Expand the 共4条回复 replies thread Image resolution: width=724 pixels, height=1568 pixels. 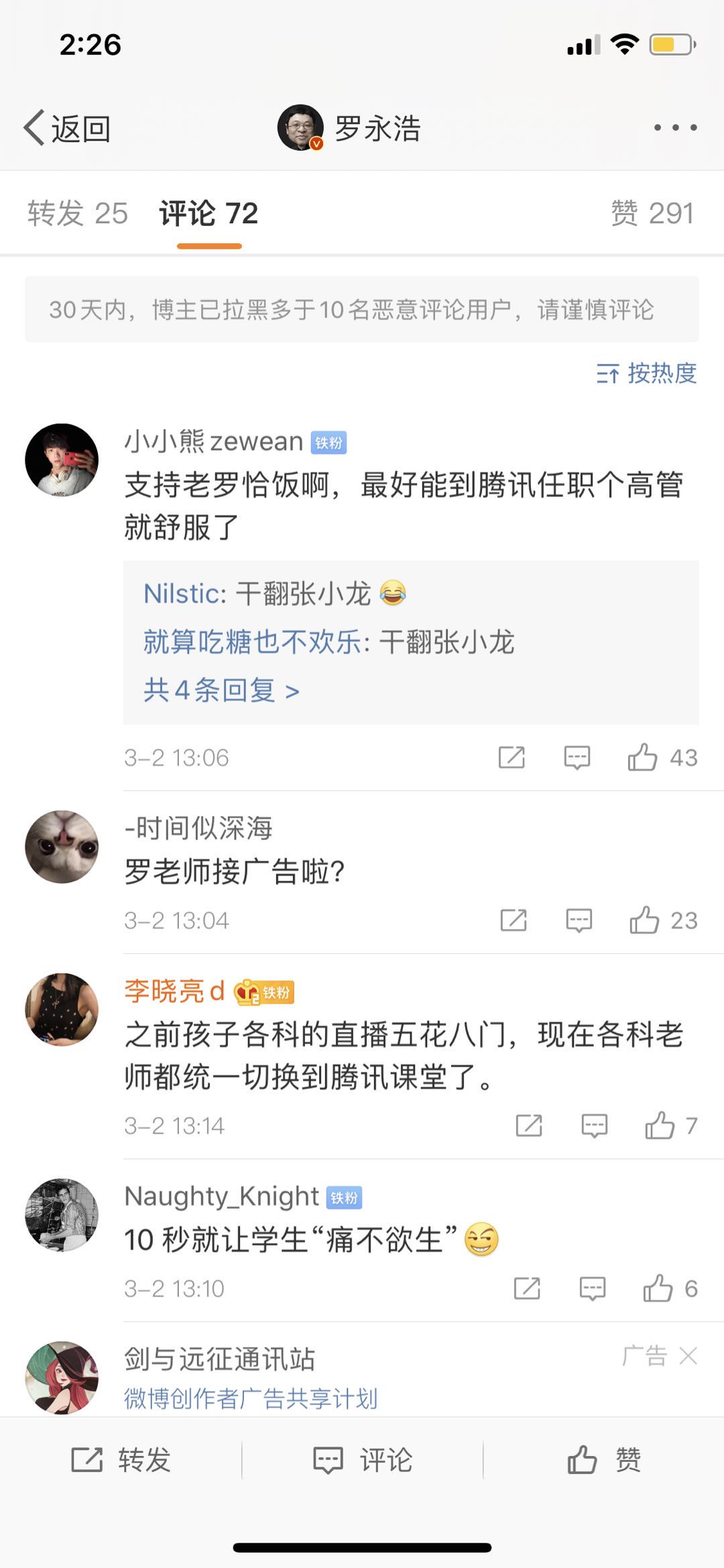(x=221, y=690)
